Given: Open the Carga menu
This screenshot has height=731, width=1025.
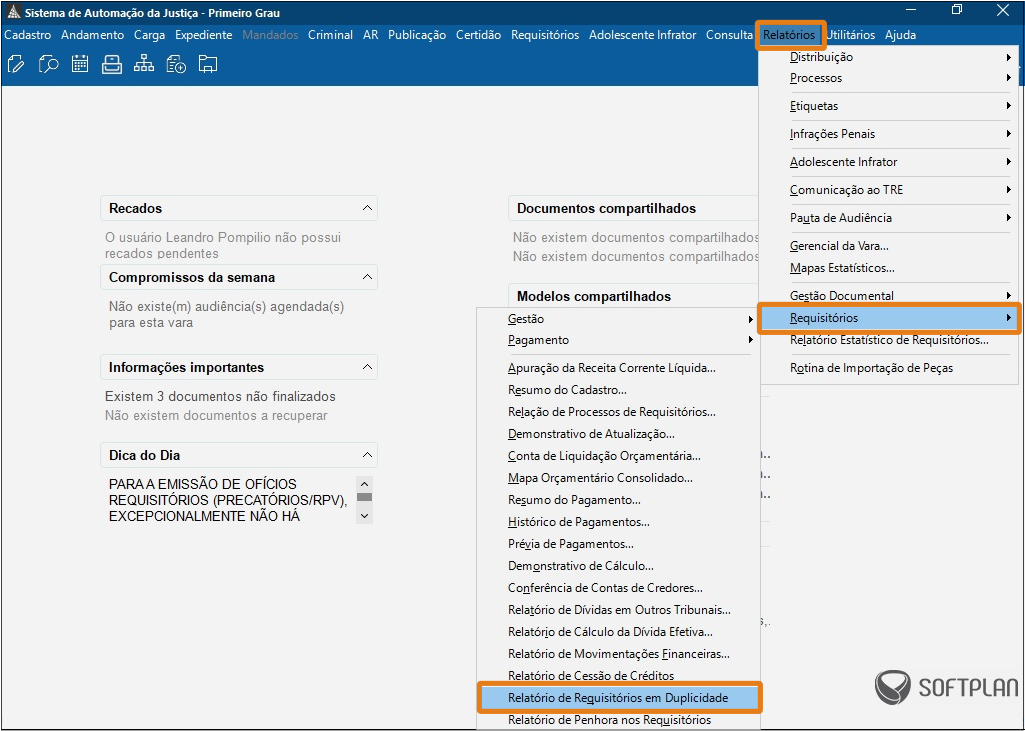Looking at the screenshot, I should click(x=149, y=35).
